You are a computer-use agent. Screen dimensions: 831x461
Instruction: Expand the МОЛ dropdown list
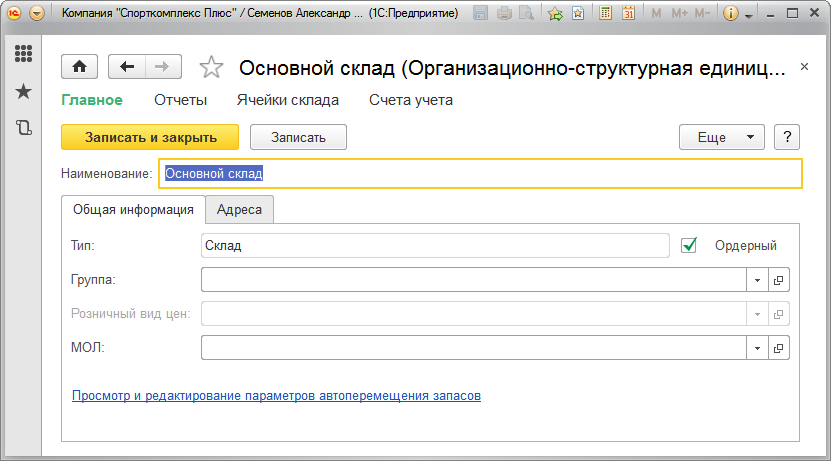tap(757, 348)
